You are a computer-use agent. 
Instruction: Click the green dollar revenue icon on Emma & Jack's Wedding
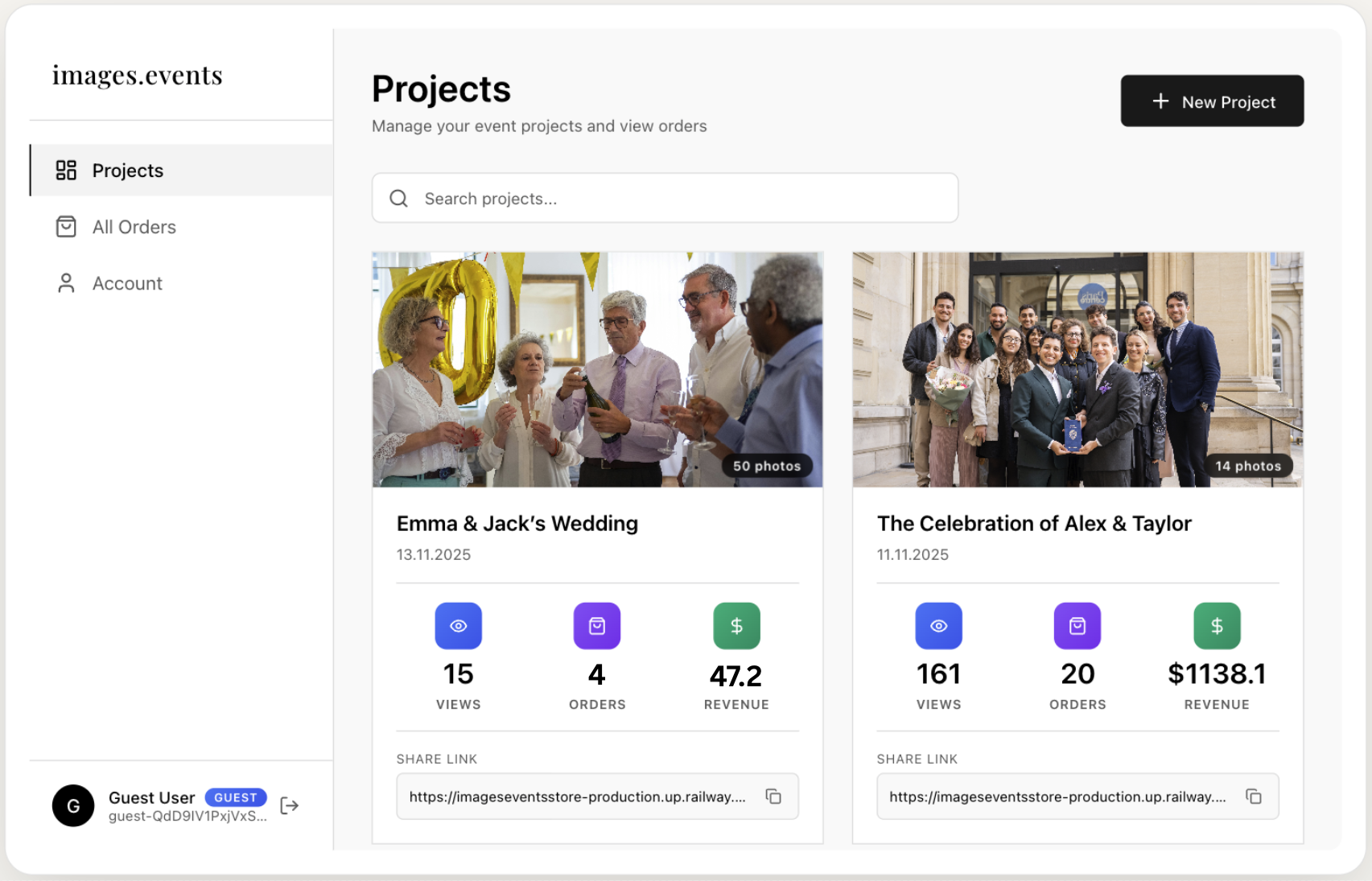pyautogui.click(x=736, y=625)
